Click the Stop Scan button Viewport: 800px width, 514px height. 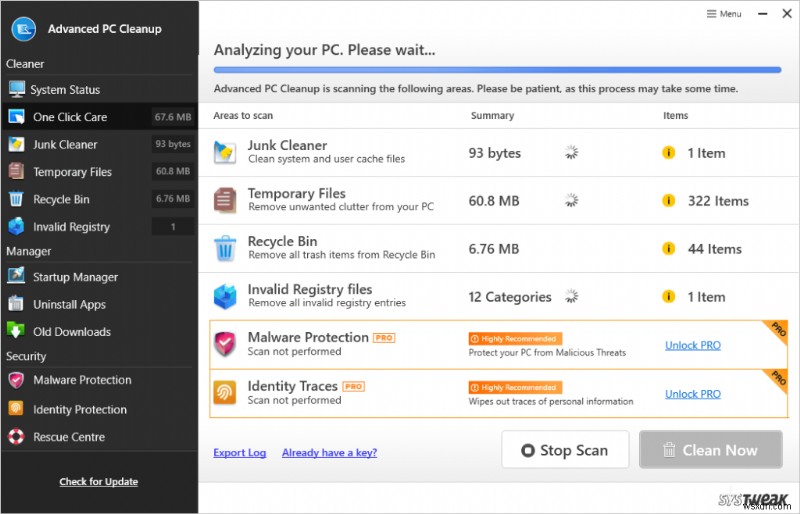565,450
